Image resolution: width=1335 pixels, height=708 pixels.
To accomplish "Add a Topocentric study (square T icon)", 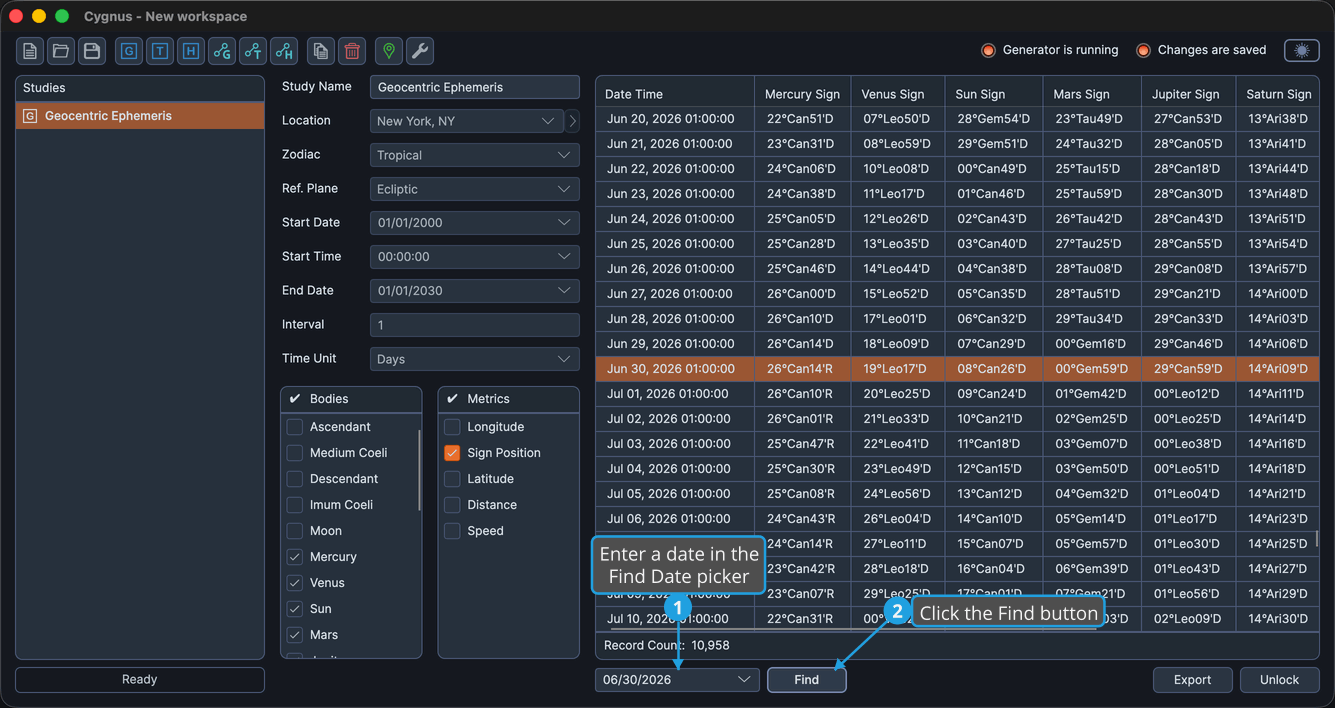I will coord(160,51).
